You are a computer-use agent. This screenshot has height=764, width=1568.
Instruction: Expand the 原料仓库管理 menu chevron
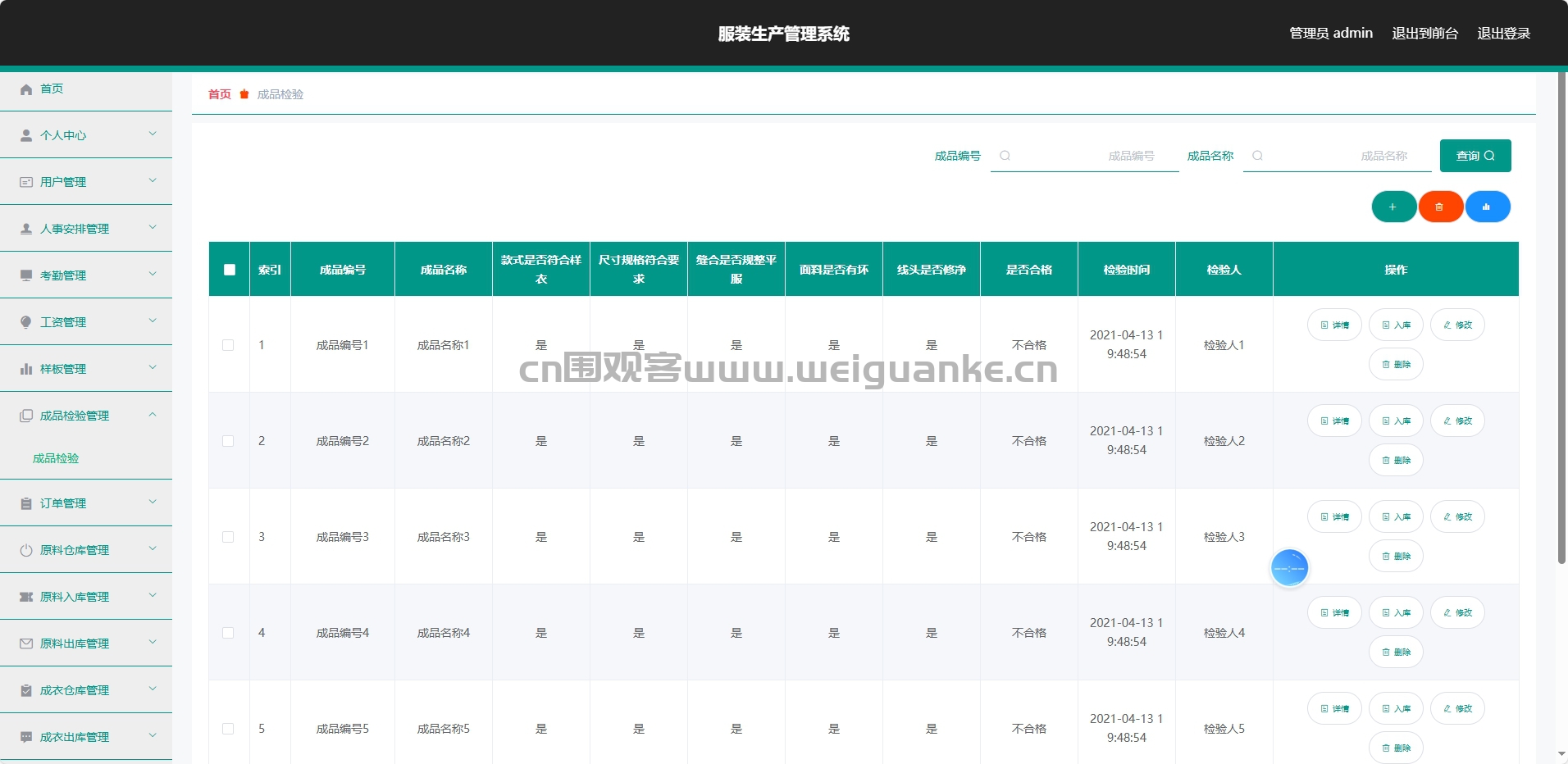[153, 548]
